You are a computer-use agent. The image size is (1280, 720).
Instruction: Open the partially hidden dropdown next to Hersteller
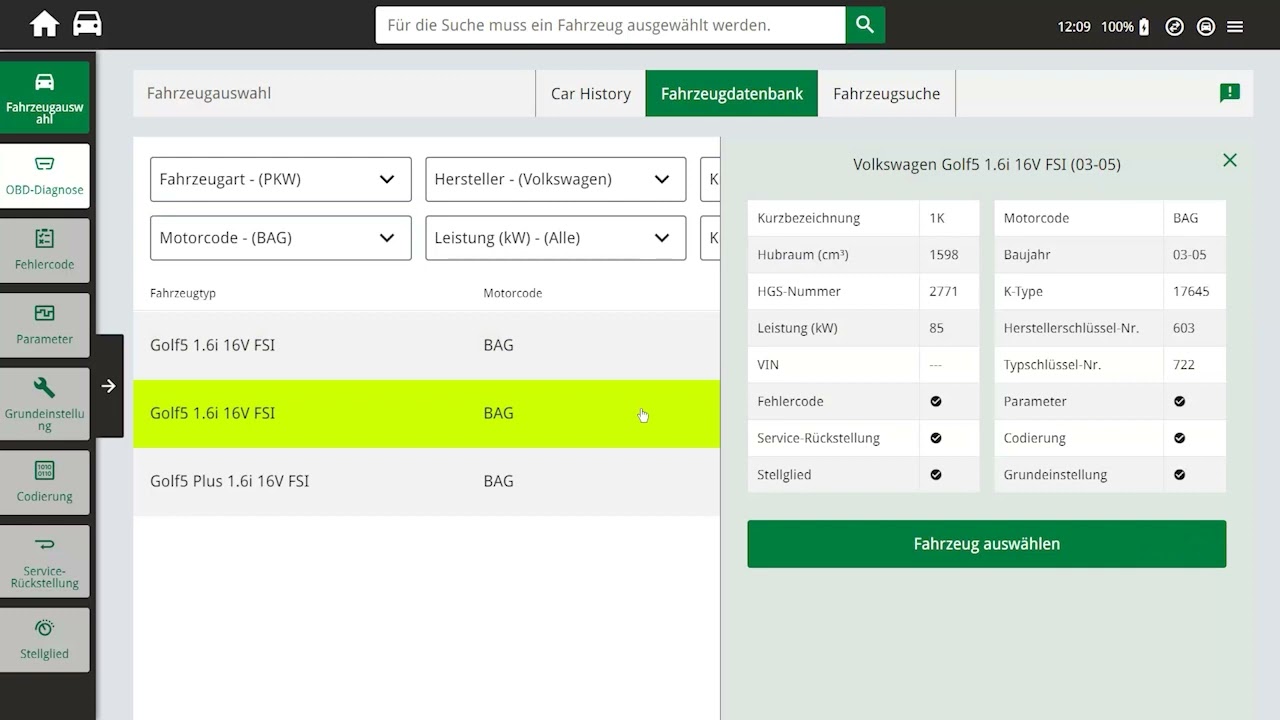(x=710, y=179)
